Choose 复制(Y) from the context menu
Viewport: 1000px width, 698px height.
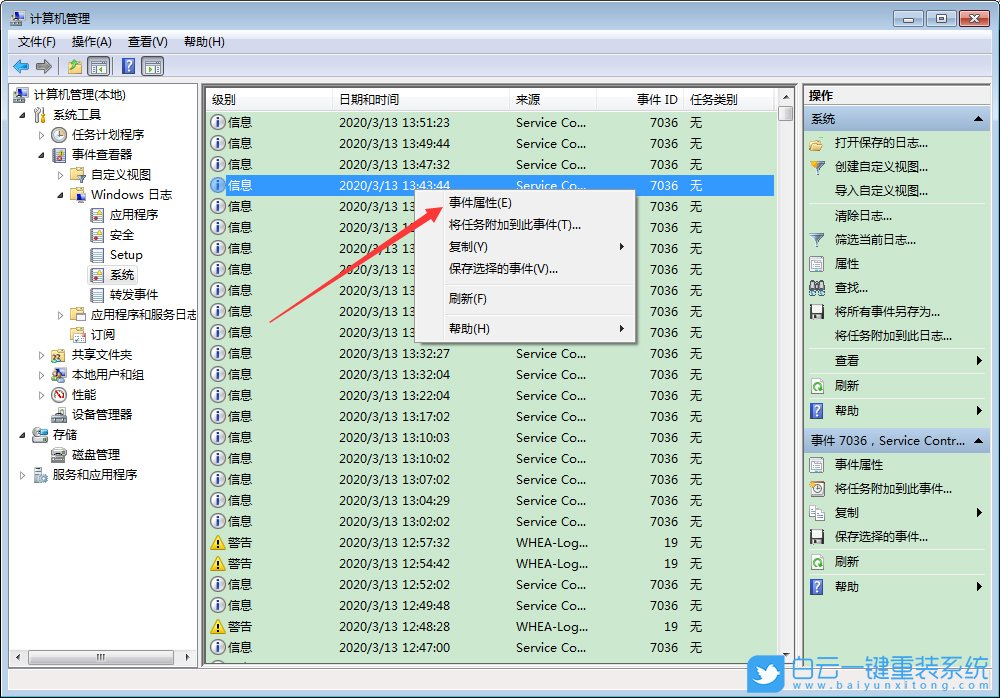[470, 245]
